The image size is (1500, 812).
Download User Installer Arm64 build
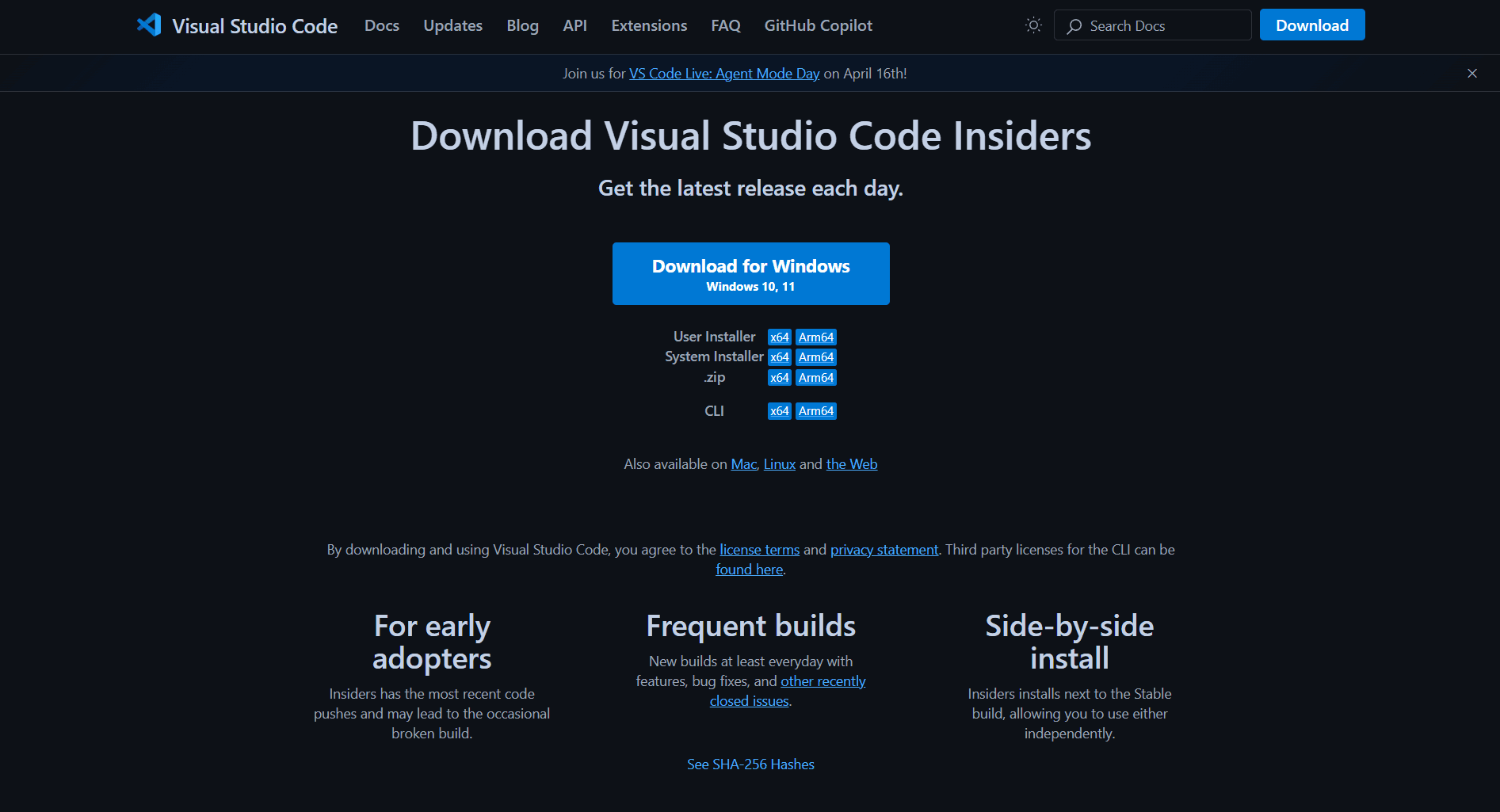[x=816, y=337]
